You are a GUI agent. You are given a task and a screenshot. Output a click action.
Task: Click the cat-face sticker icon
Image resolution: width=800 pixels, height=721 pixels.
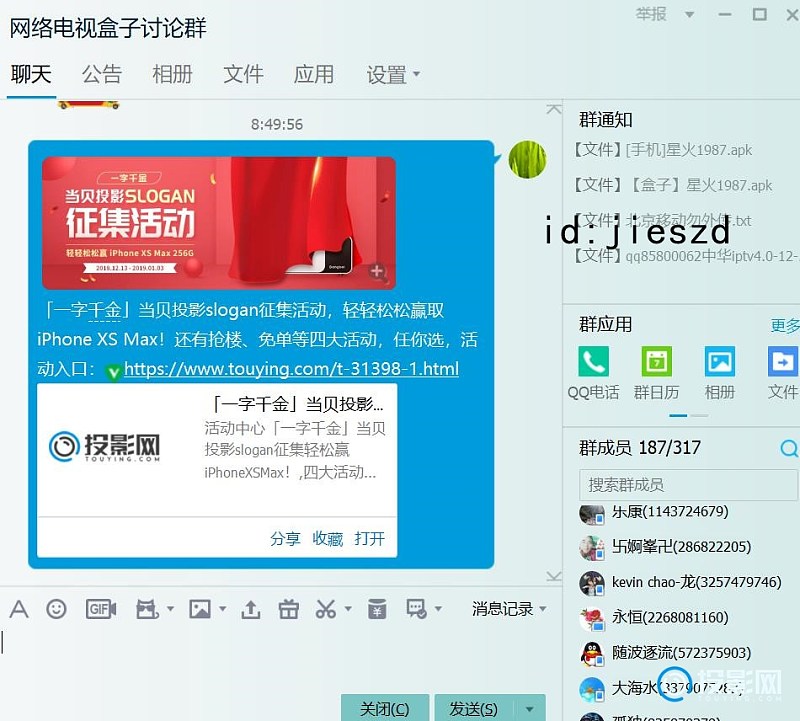click(x=147, y=609)
